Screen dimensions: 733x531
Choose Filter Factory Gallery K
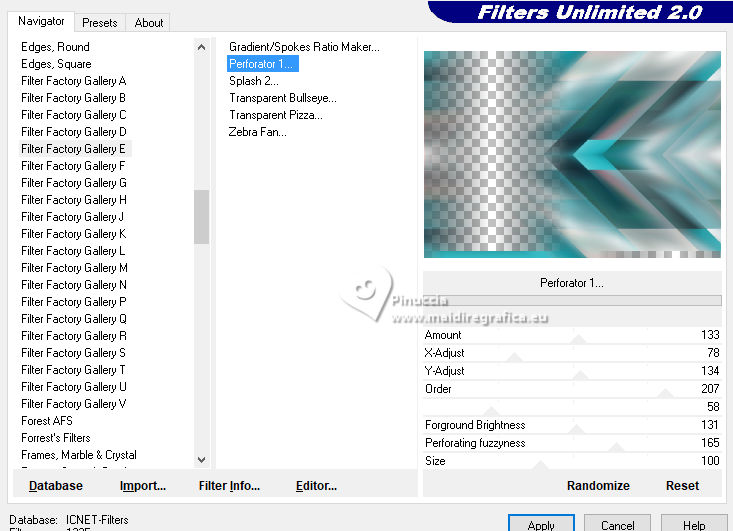[73, 234]
